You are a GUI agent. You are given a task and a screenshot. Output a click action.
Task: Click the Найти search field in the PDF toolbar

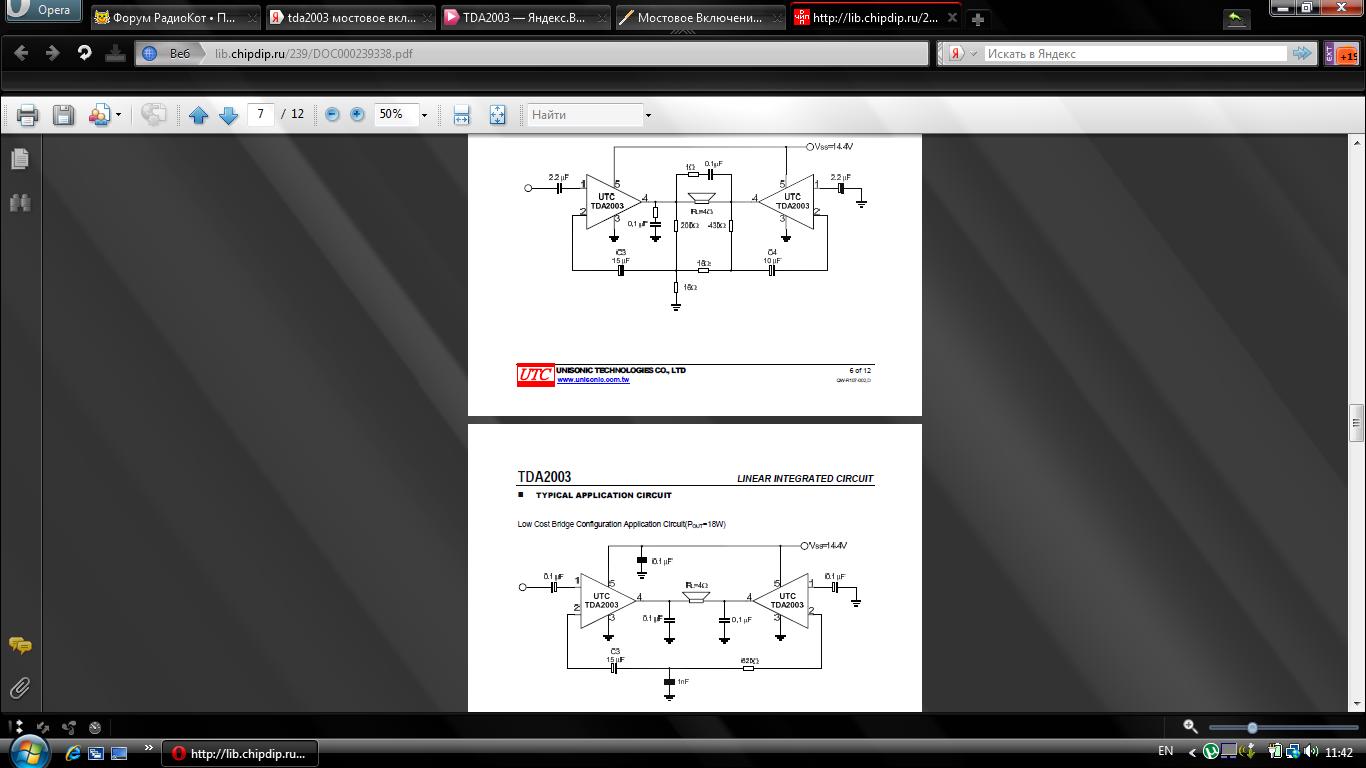[x=584, y=115]
